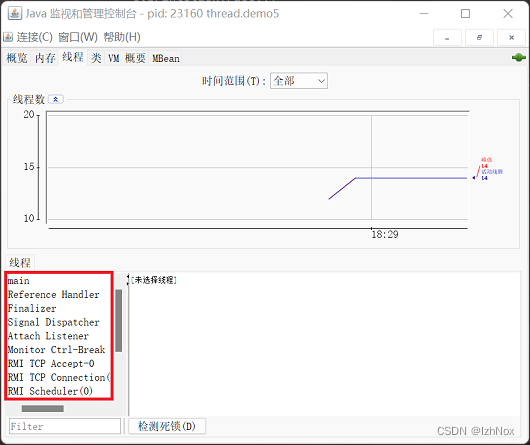Restore the inner console window

click(479, 38)
